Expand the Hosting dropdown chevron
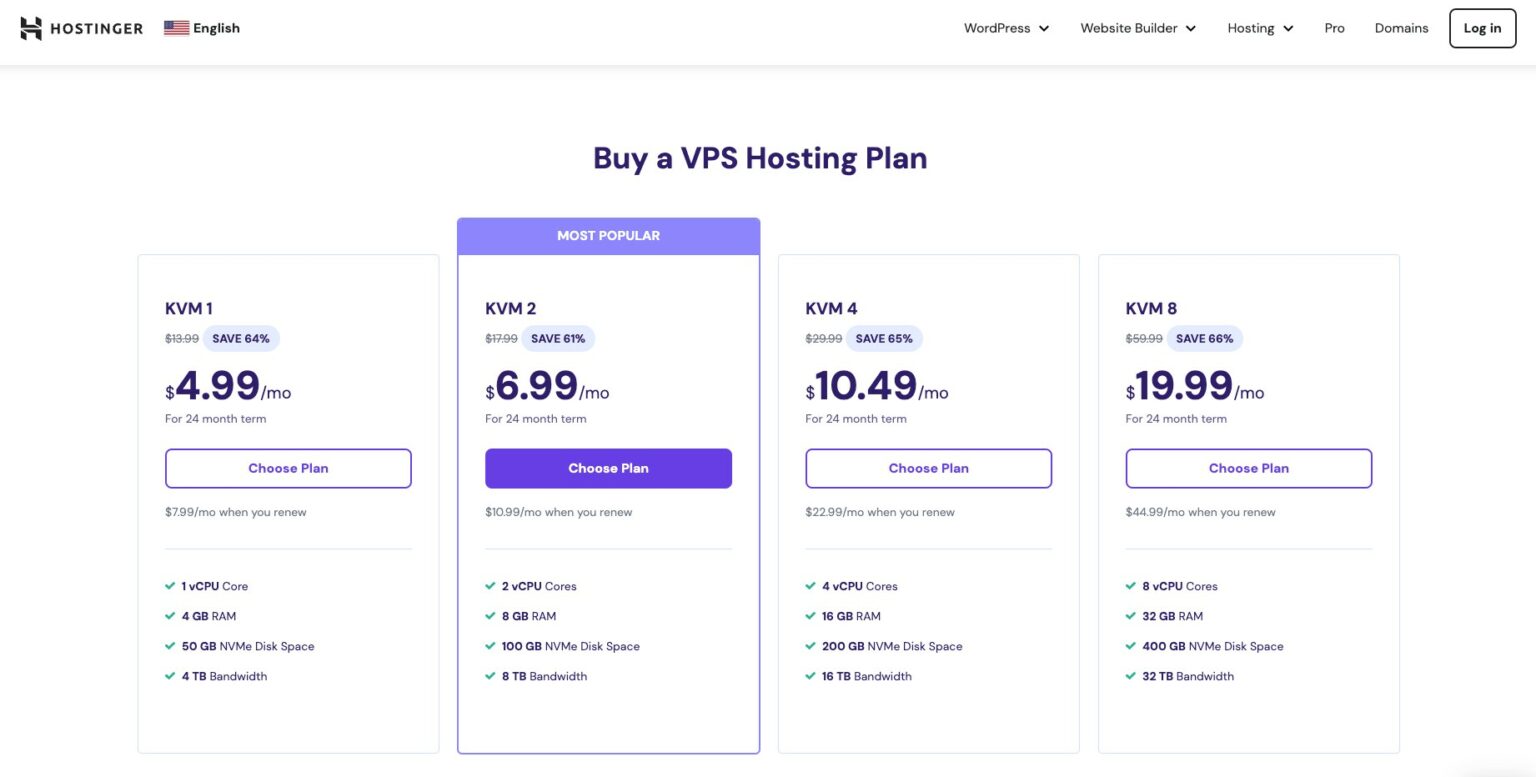This screenshot has height=777, width=1536. 1288,29
